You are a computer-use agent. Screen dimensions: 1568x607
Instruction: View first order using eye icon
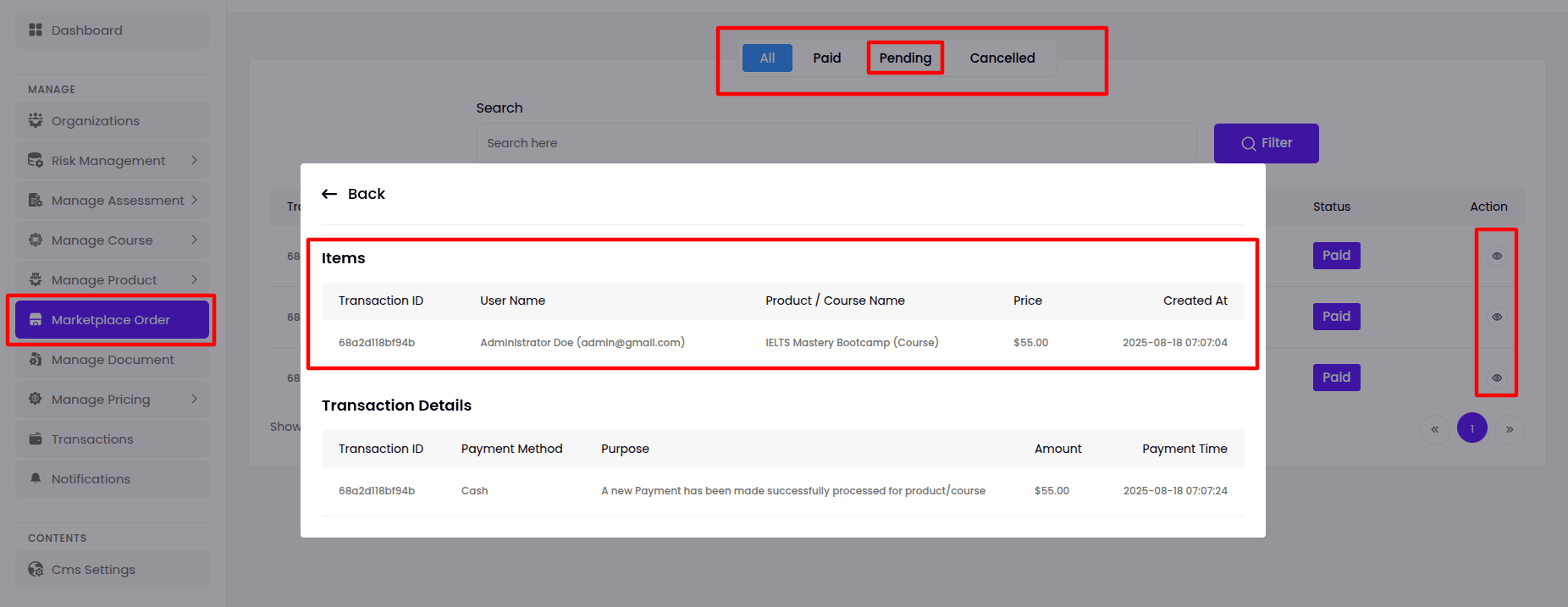coord(1496,256)
